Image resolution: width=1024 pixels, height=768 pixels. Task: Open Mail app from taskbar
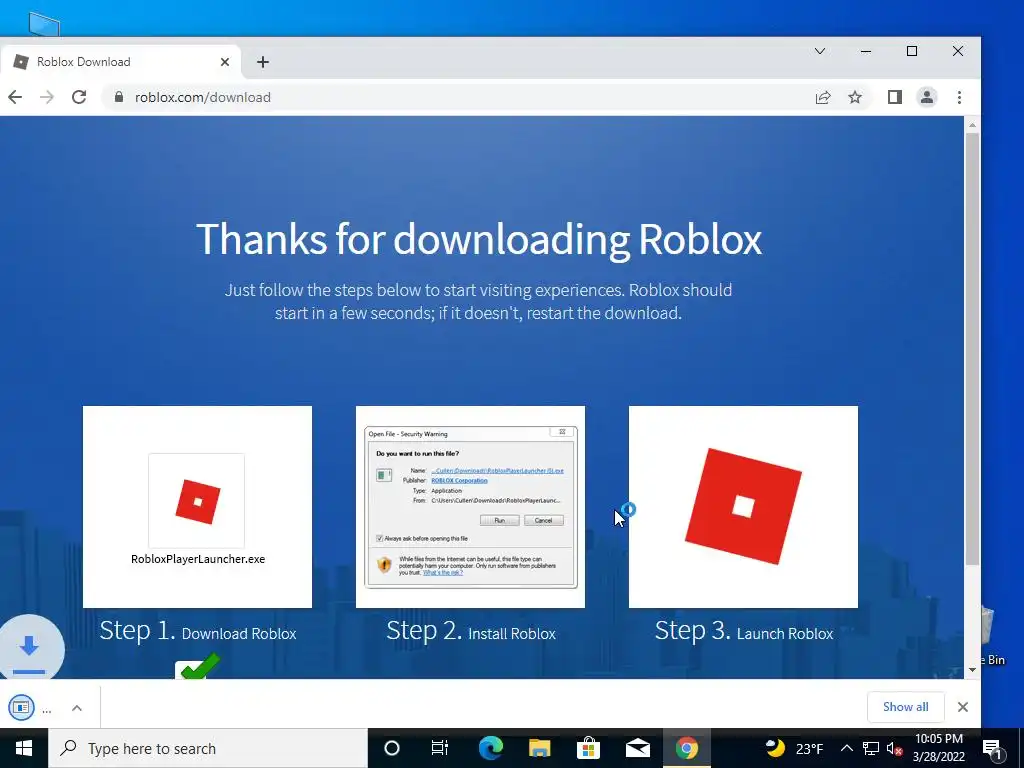pos(637,748)
